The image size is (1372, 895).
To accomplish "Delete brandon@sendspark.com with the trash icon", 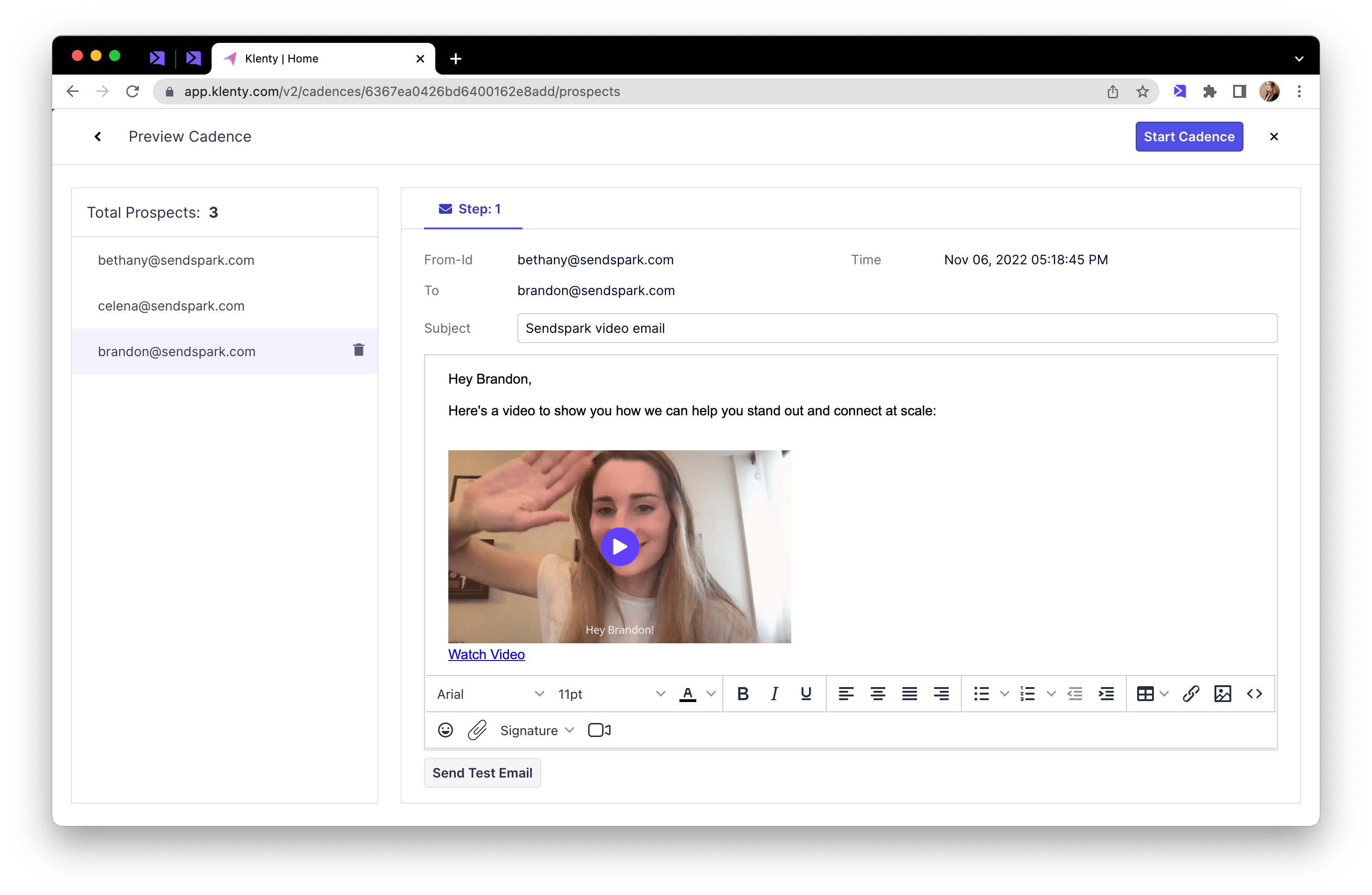I will pos(358,350).
